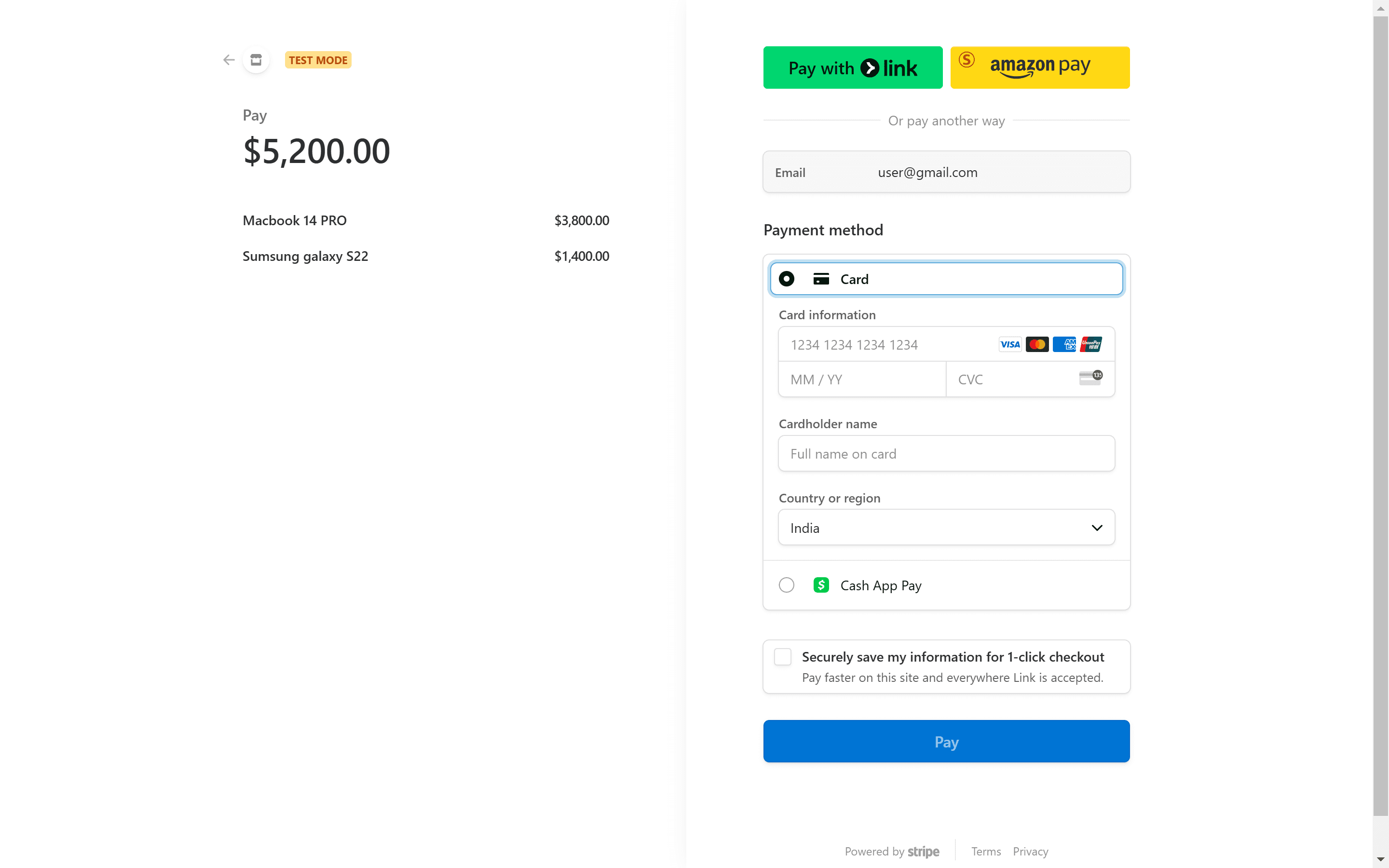Screen dimensions: 1389x868
Task: Click the $1,400.00 price
Action: (582, 256)
